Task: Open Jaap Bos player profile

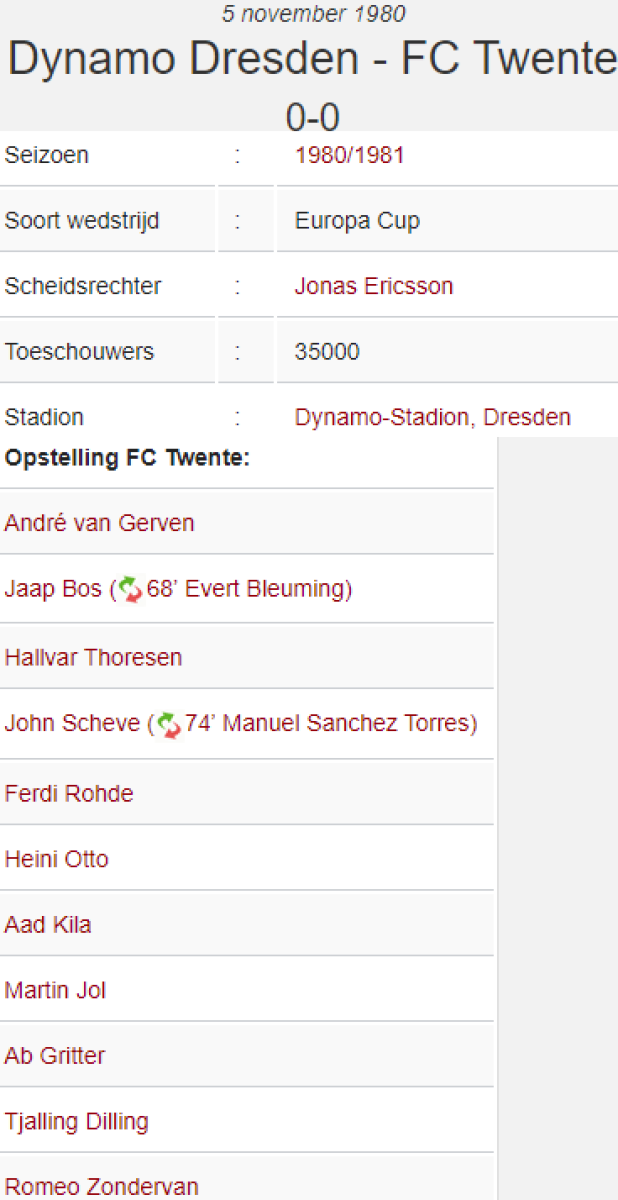Action: (52, 590)
